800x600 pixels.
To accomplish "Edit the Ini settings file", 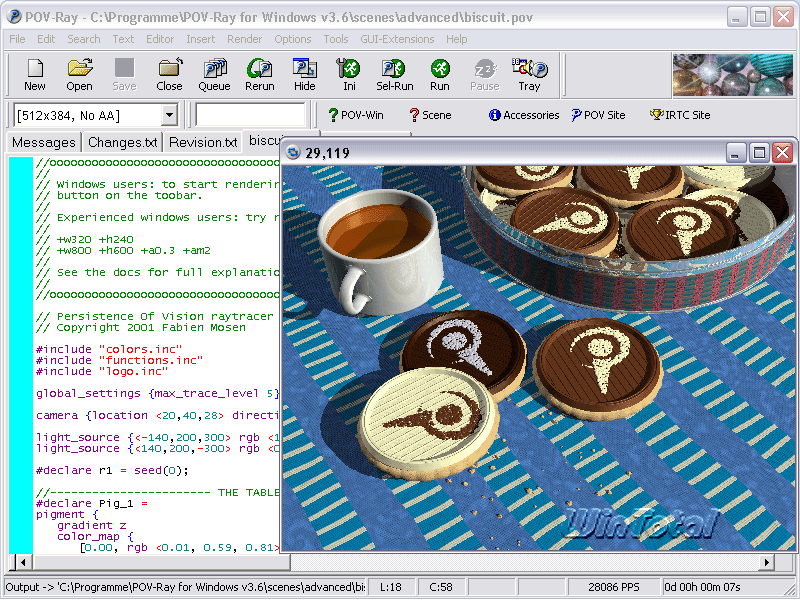I will [349, 74].
